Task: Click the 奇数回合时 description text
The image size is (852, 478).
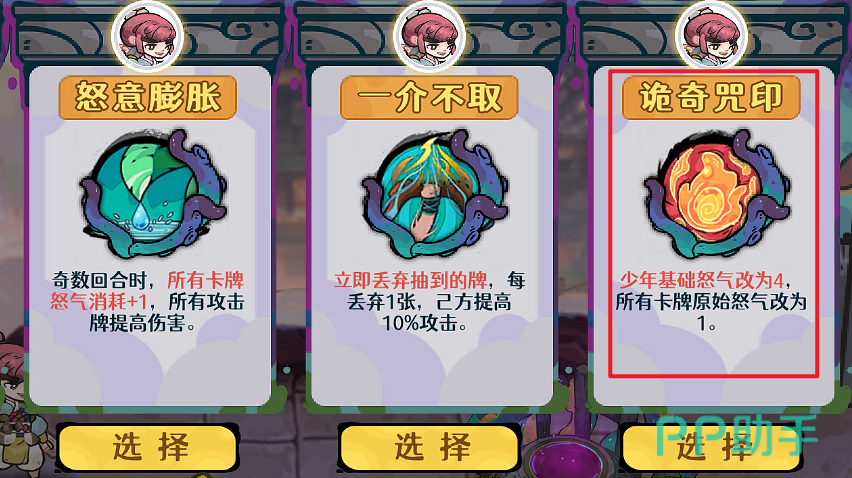Action: point(98,280)
